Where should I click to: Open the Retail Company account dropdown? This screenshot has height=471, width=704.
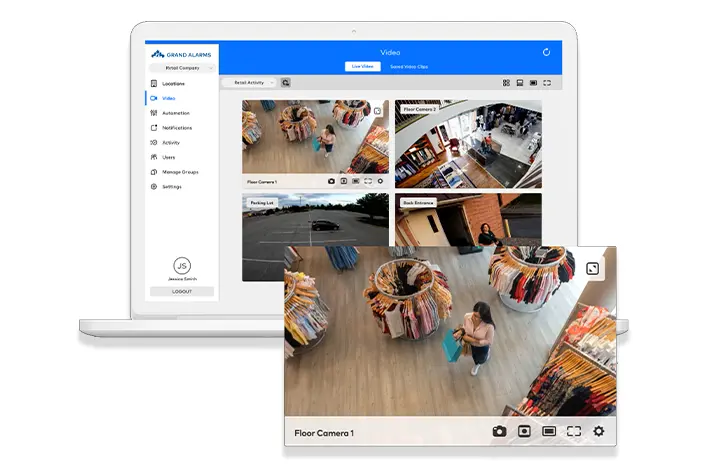(181, 68)
